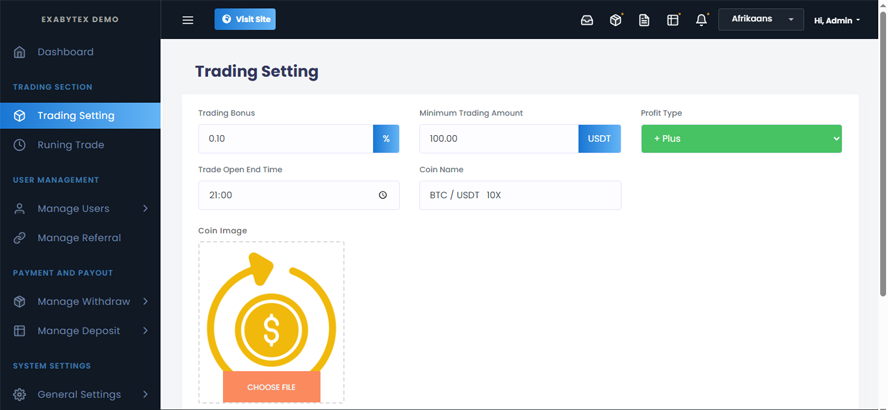Focus the Trade Open End Time field
888x410 pixels.
tap(299, 195)
